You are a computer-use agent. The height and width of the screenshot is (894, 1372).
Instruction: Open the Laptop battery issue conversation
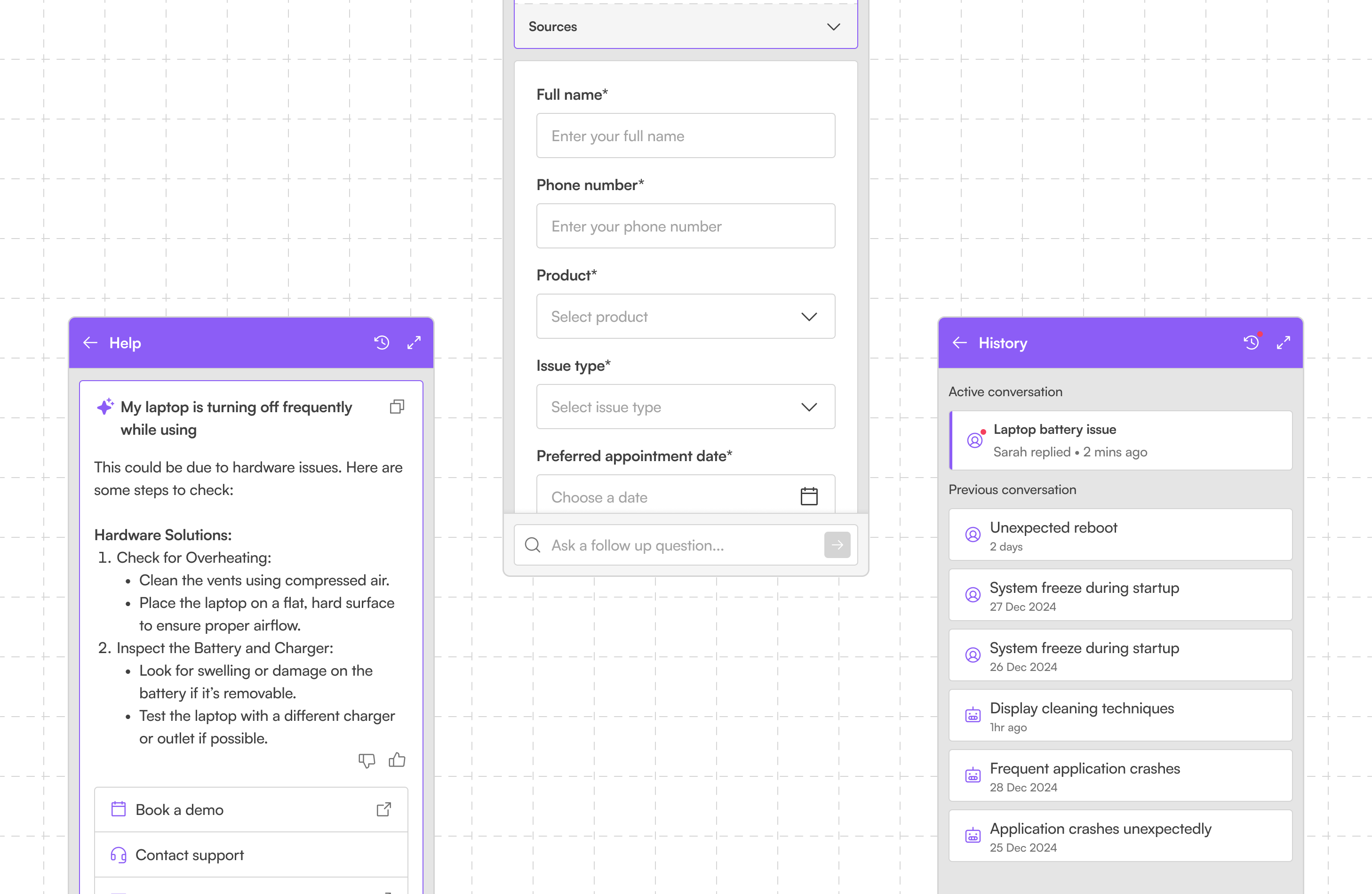pos(1121,440)
